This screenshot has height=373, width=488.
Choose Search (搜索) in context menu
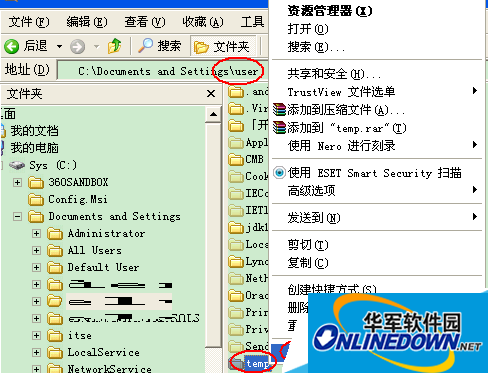(x=316, y=47)
